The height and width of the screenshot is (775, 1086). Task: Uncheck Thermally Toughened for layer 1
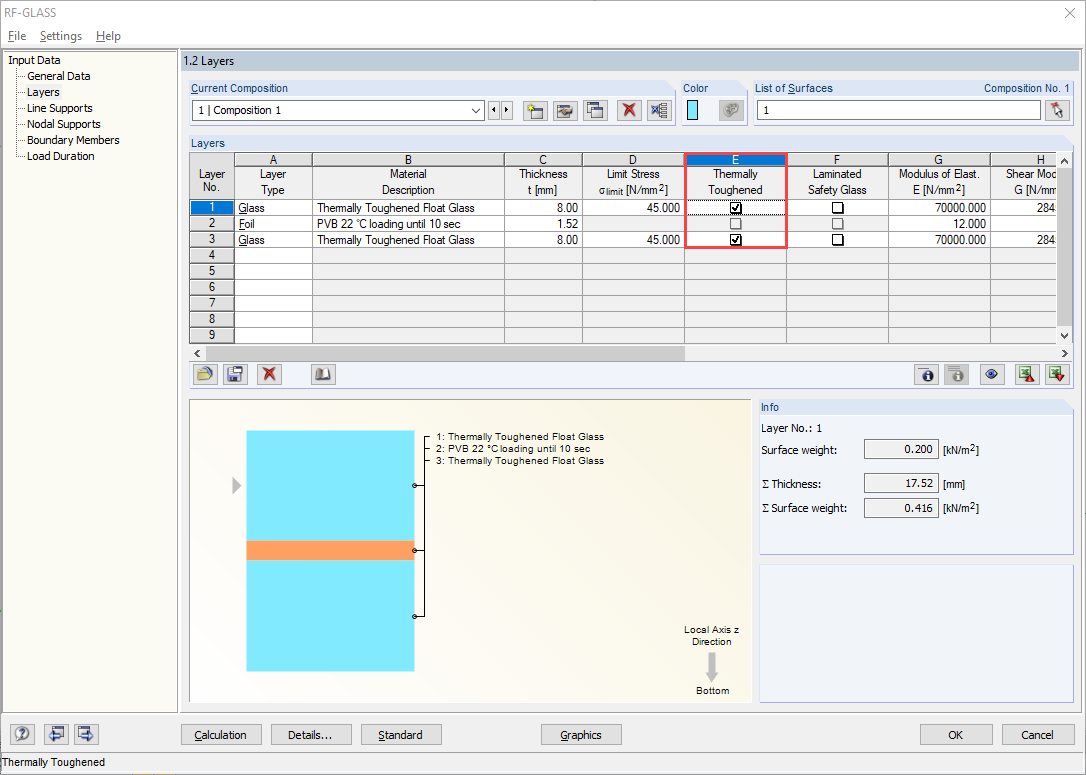click(736, 208)
